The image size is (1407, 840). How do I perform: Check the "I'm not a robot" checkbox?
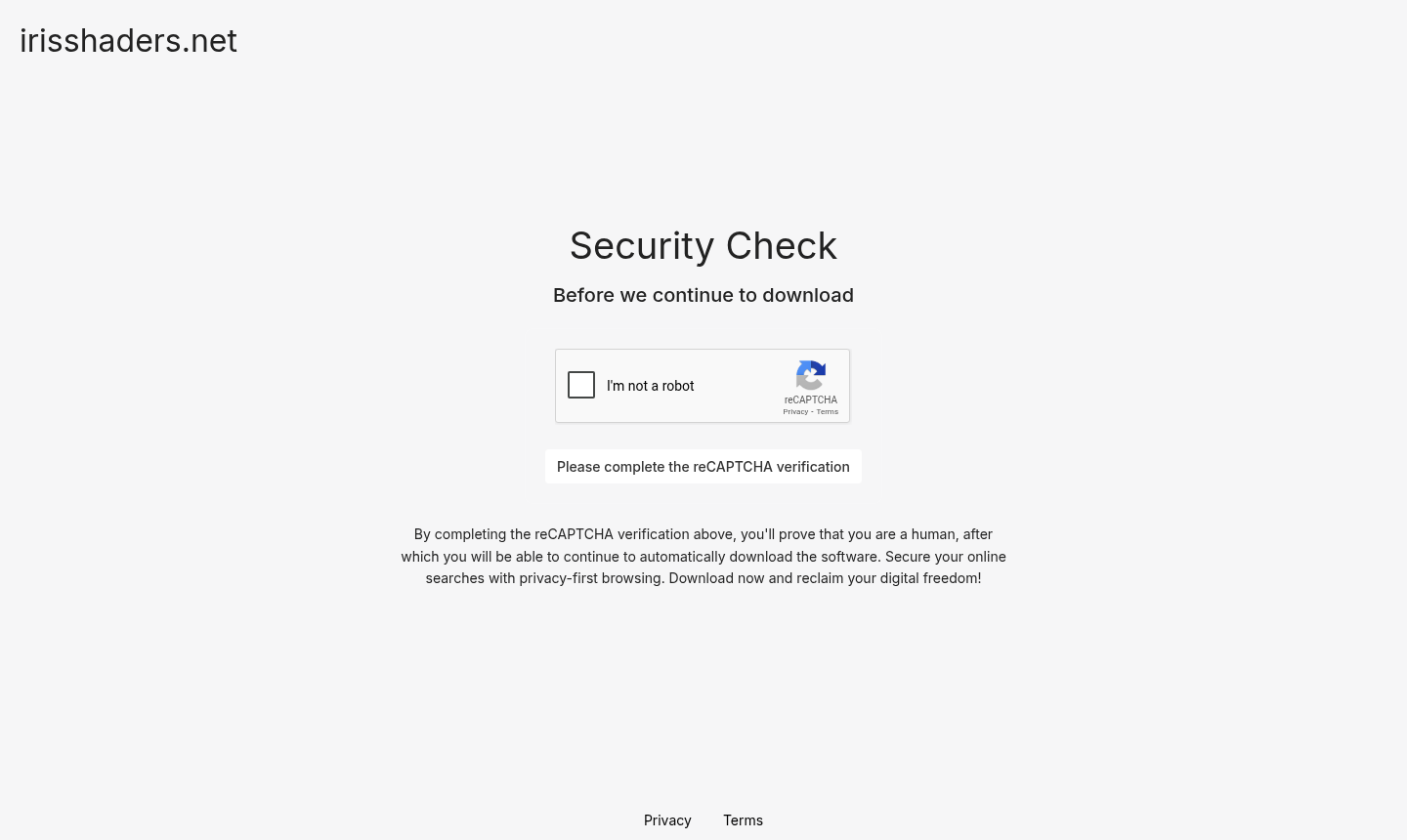pos(581,385)
